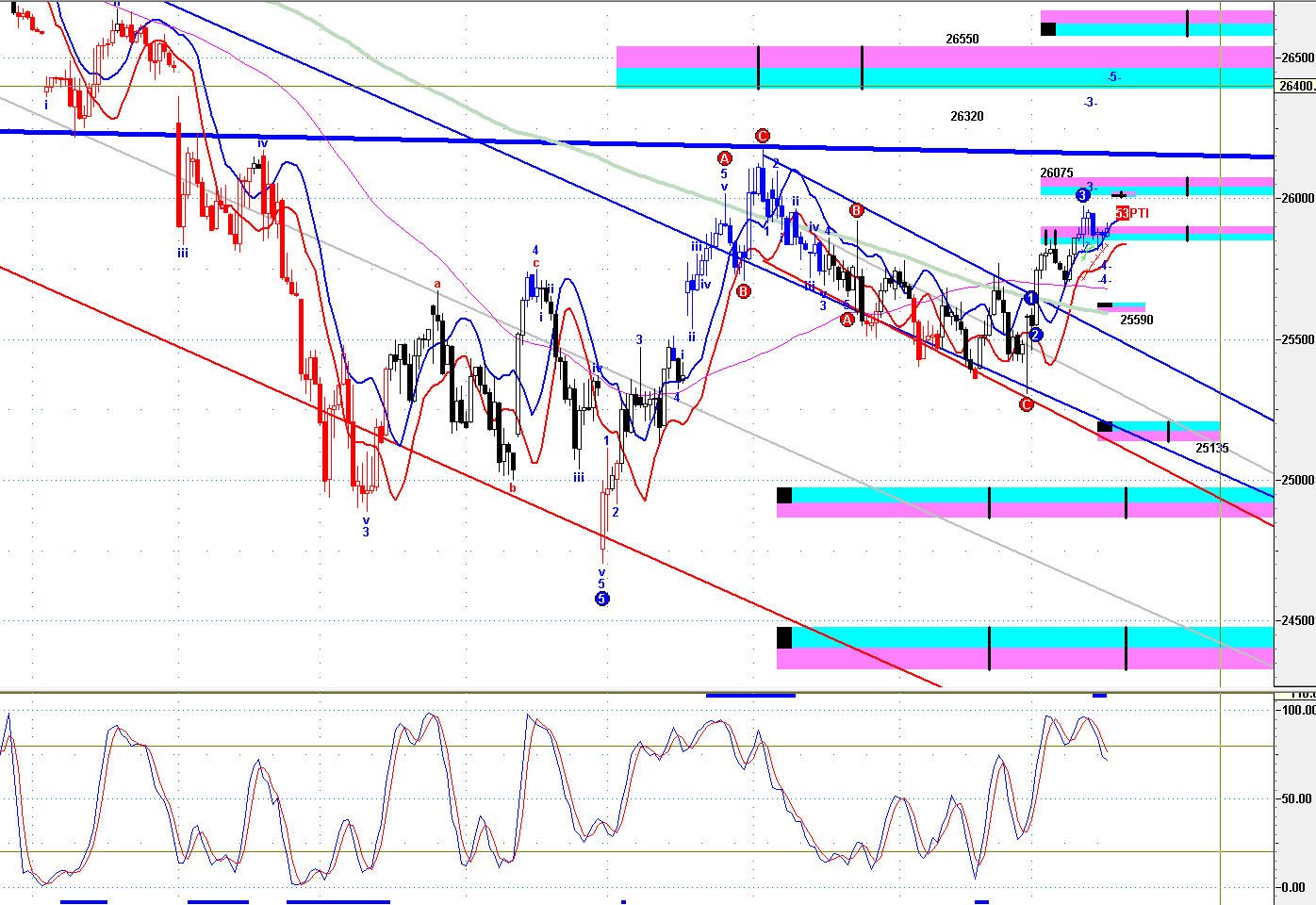Click black square on 25135 target zone
The image size is (1316, 905).
pyautogui.click(x=1105, y=427)
